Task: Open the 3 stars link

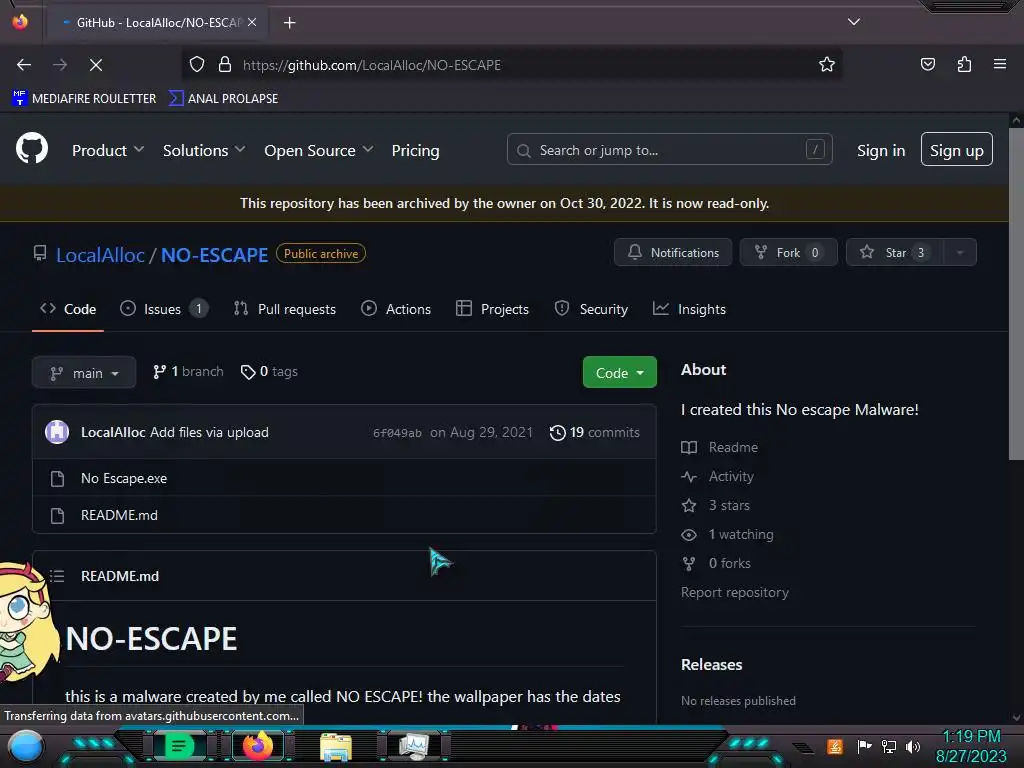Action: coord(715,505)
